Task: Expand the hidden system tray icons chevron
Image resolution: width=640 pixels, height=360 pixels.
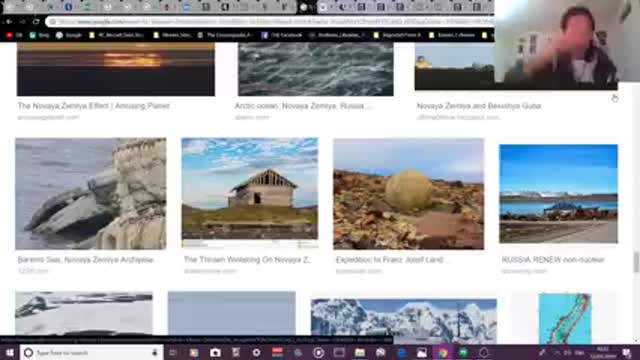Action: point(557,353)
